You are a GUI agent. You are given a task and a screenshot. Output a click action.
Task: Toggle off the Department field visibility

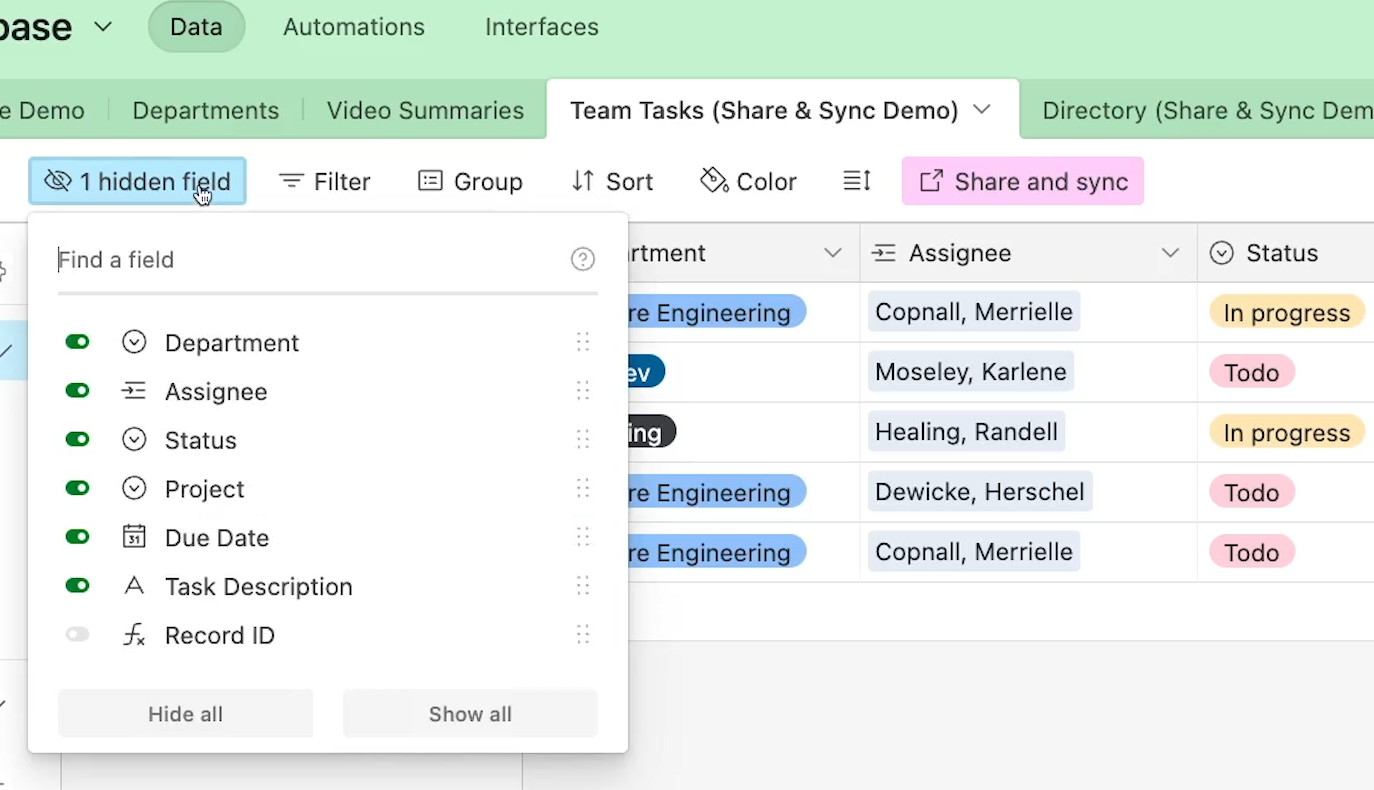[x=77, y=343]
